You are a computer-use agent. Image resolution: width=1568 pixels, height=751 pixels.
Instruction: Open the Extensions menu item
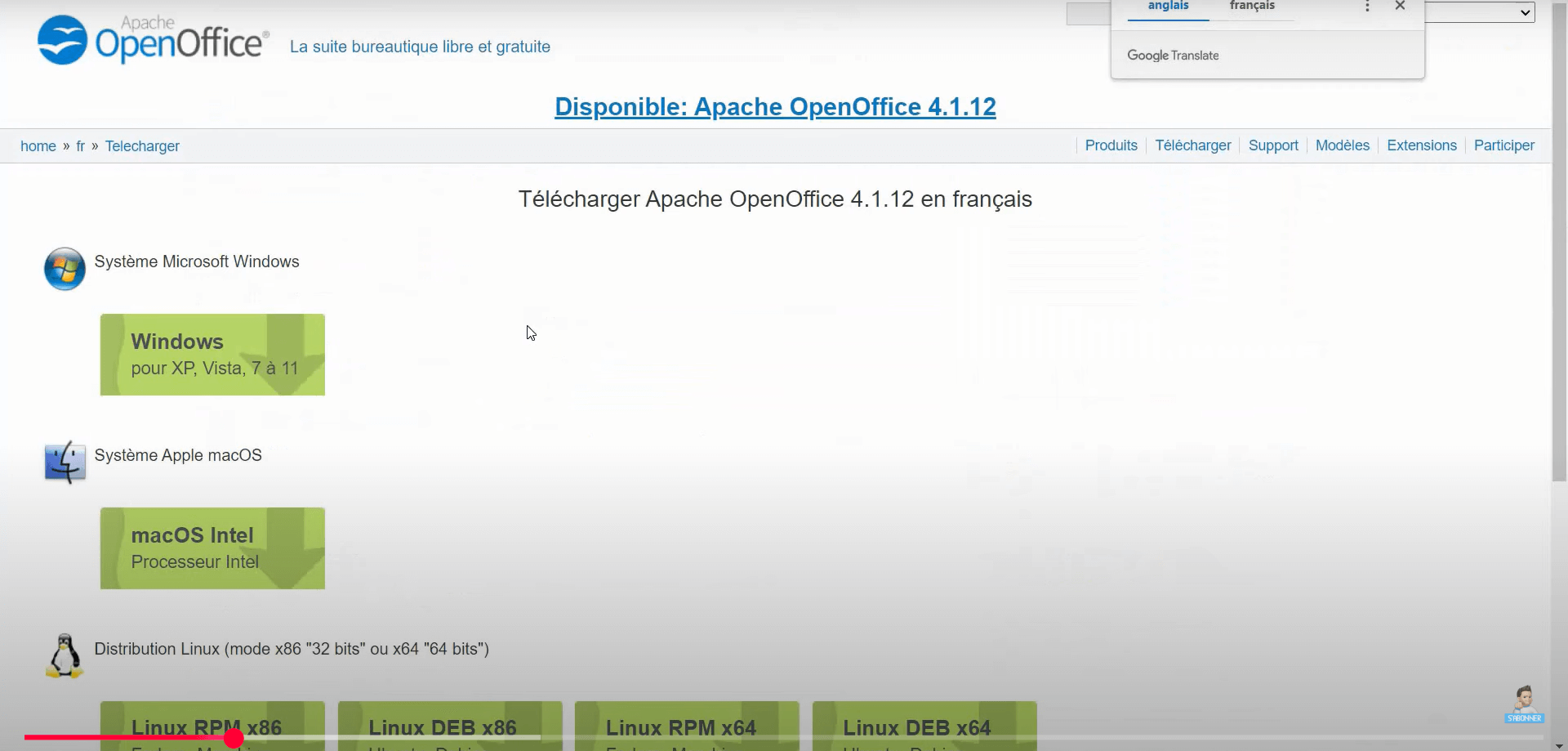point(1421,145)
